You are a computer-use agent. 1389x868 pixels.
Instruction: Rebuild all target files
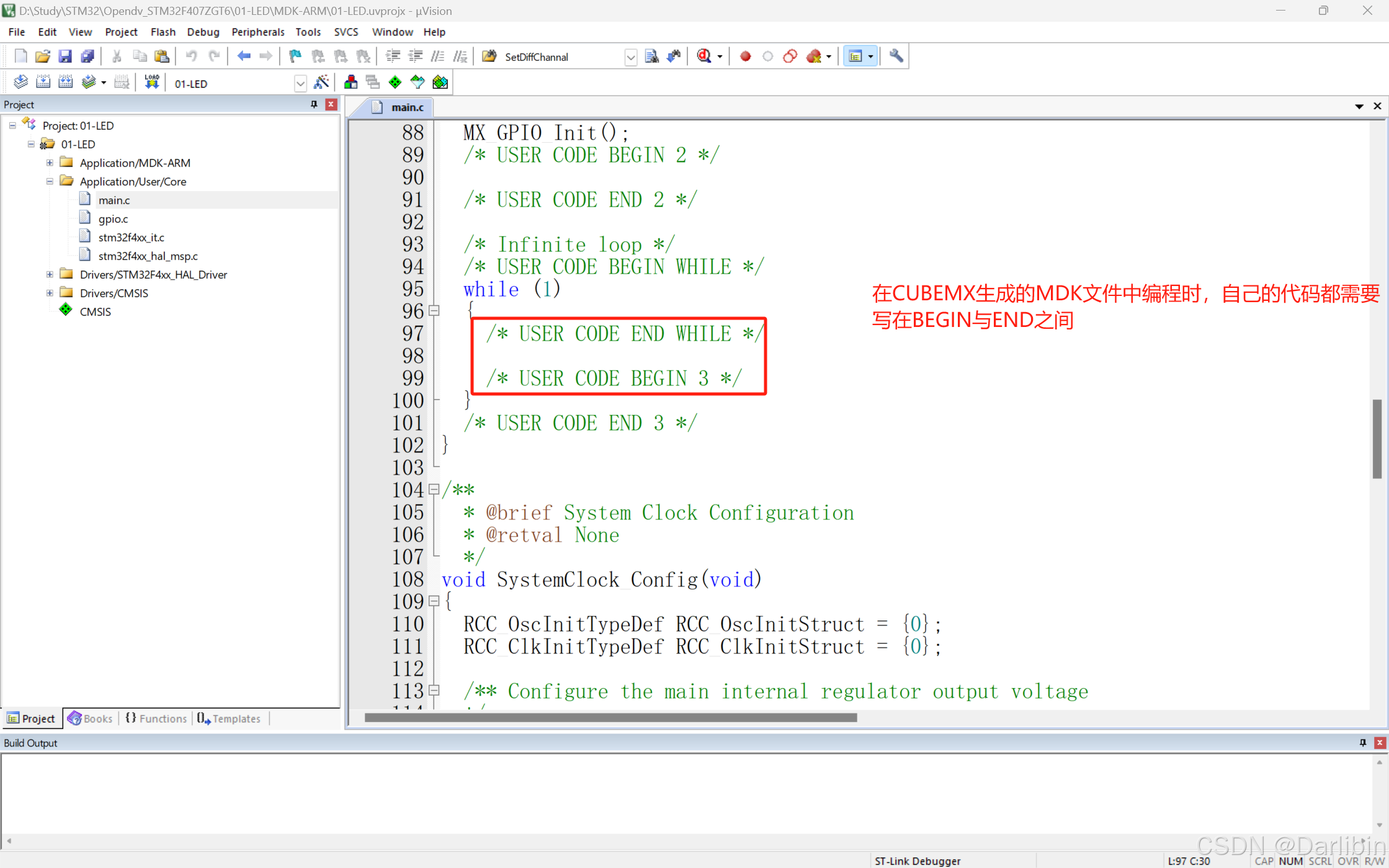[65, 81]
